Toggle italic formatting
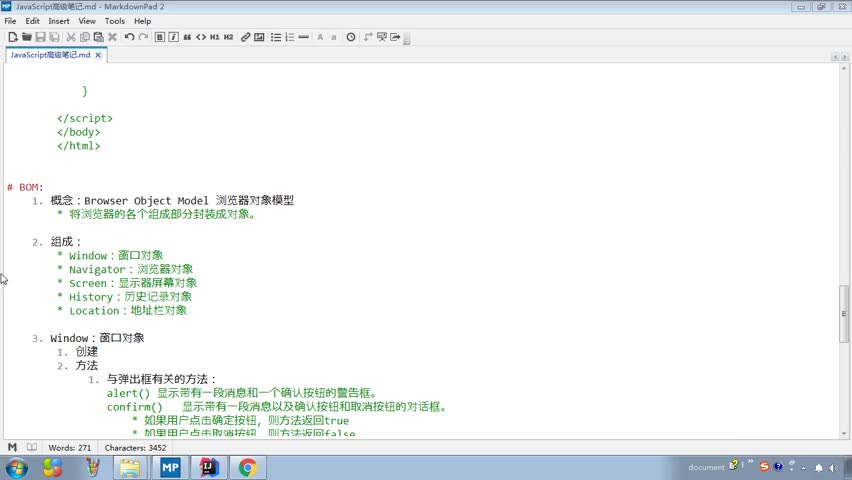 (173, 37)
